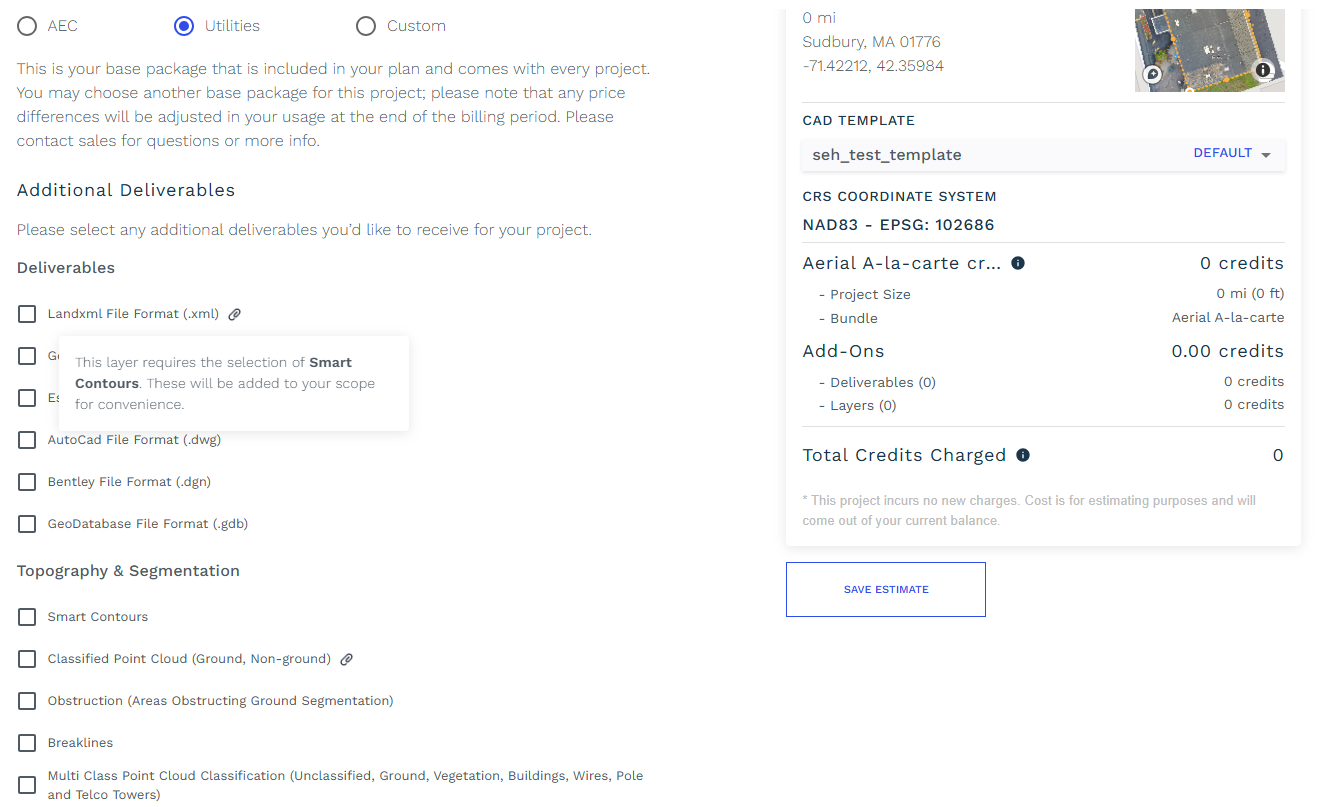Click the Mapbox logo icon on map thumbnail
Image resolution: width=1329 pixels, height=807 pixels.
1152,74
